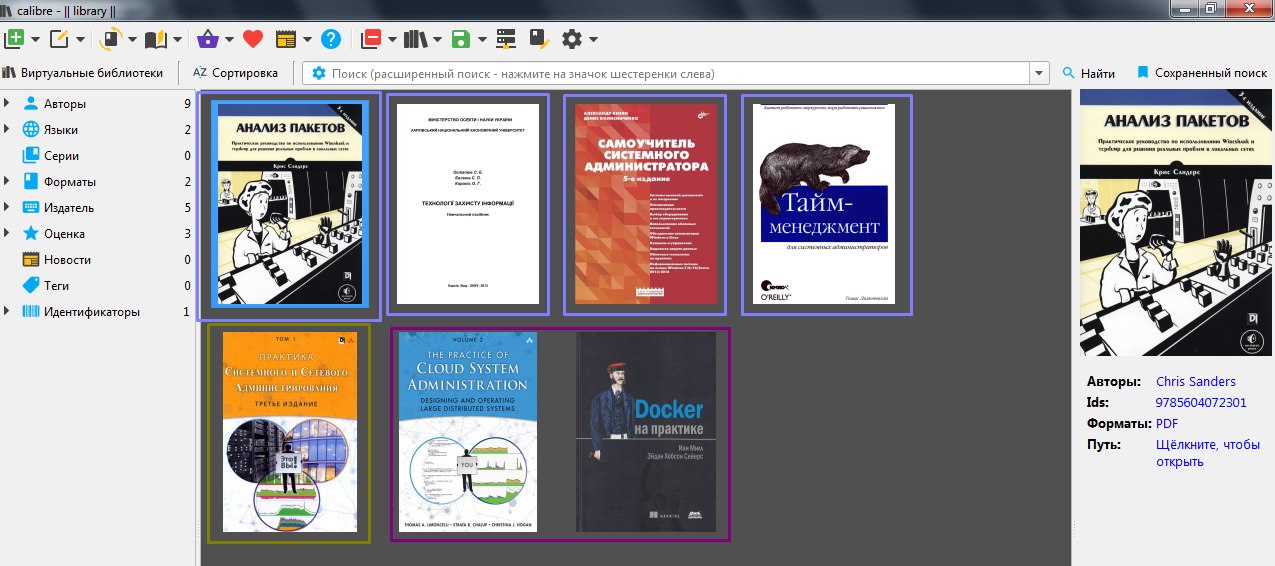
Task: Select Издатель in the tag browser
Action: coord(69,208)
